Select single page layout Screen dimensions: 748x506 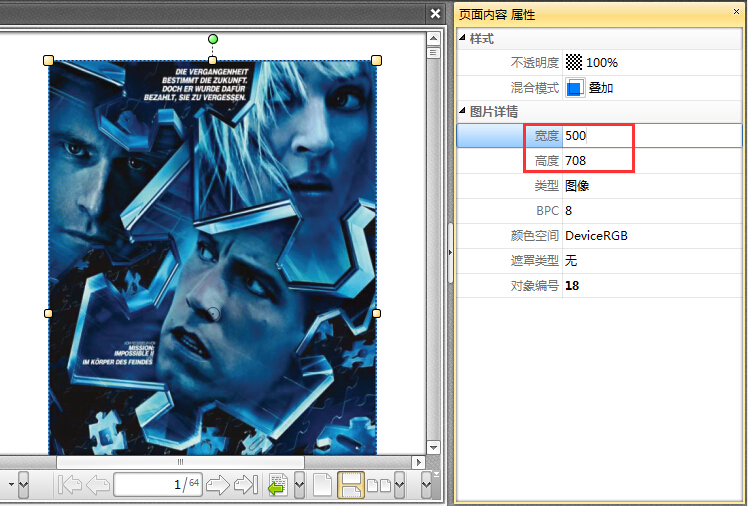point(323,485)
